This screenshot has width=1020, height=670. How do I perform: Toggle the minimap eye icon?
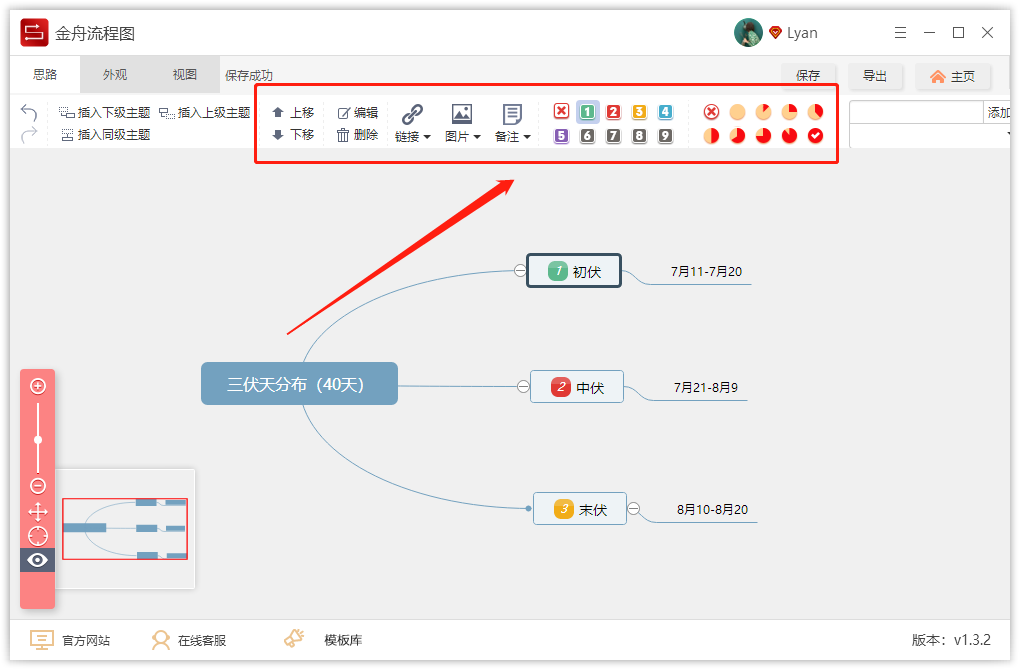click(38, 560)
